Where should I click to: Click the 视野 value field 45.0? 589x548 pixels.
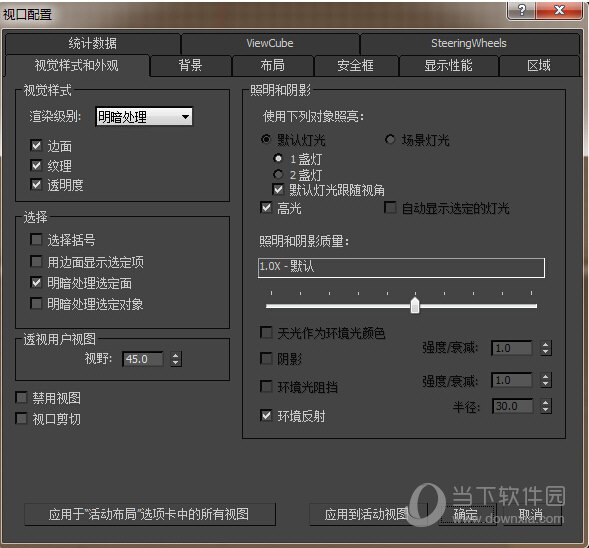[x=143, y=359]
